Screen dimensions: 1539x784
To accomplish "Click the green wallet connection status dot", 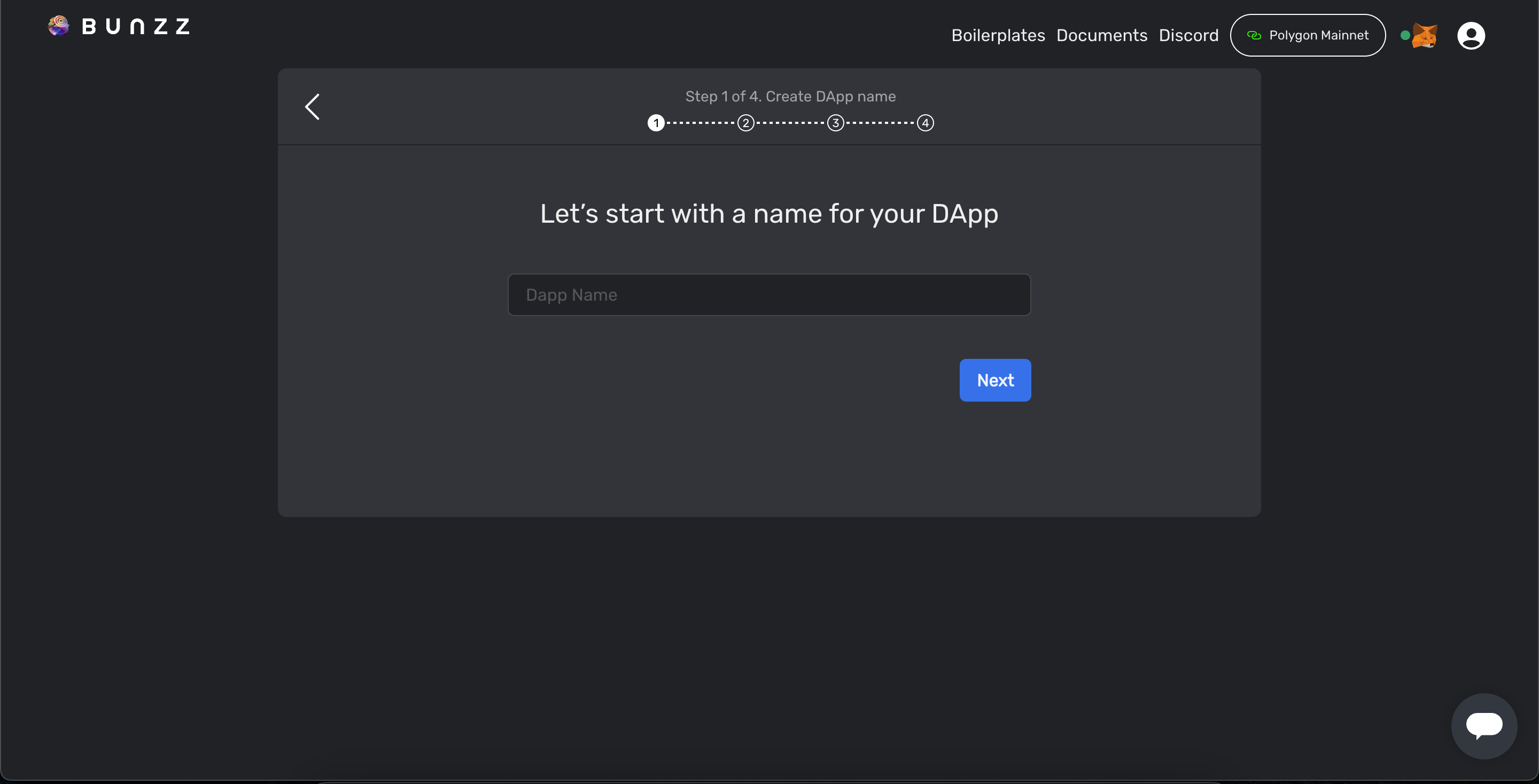I will coord(1405,35).
